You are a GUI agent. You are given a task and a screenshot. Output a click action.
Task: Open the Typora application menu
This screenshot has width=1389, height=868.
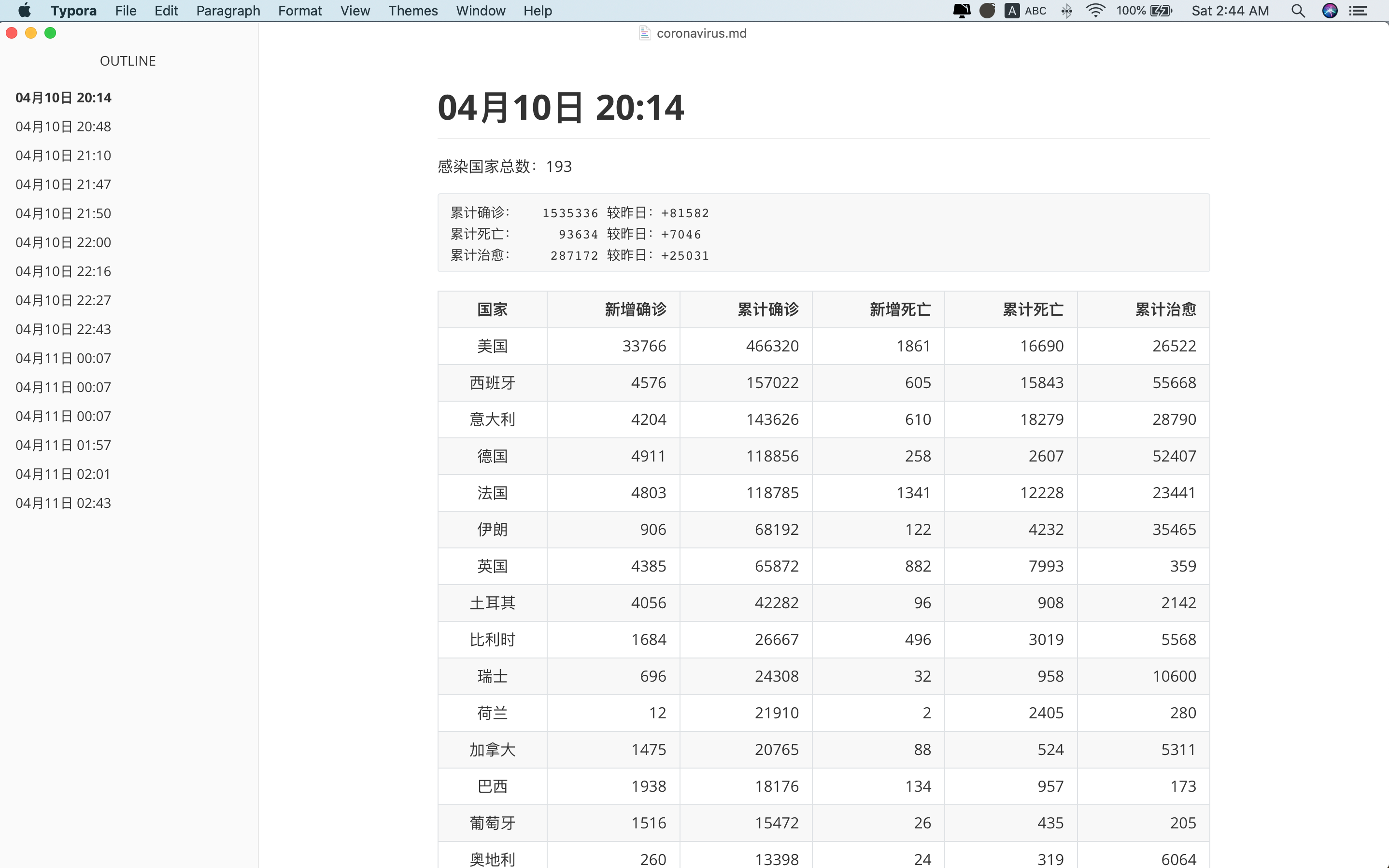73,10
